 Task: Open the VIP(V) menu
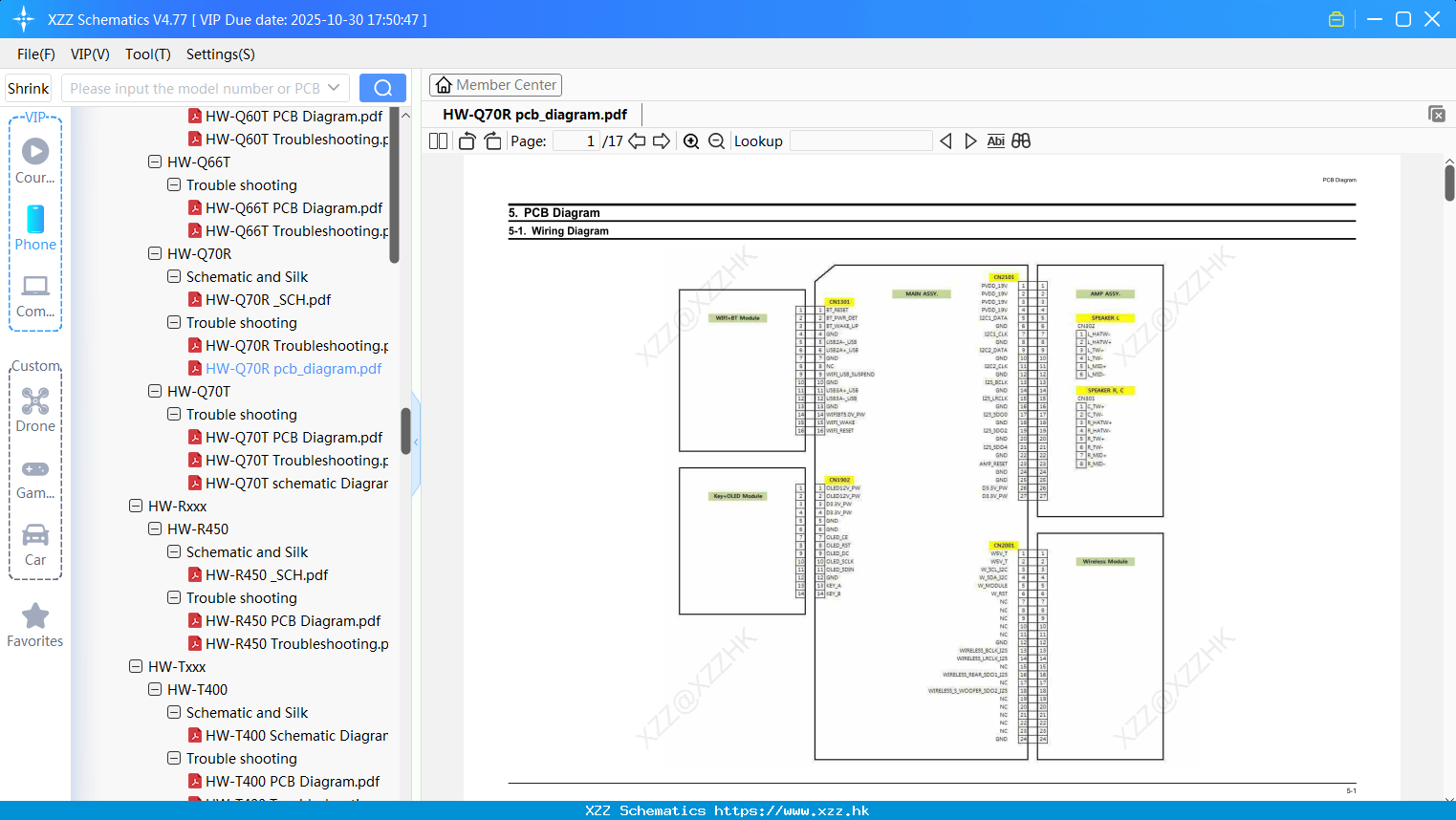90,54
